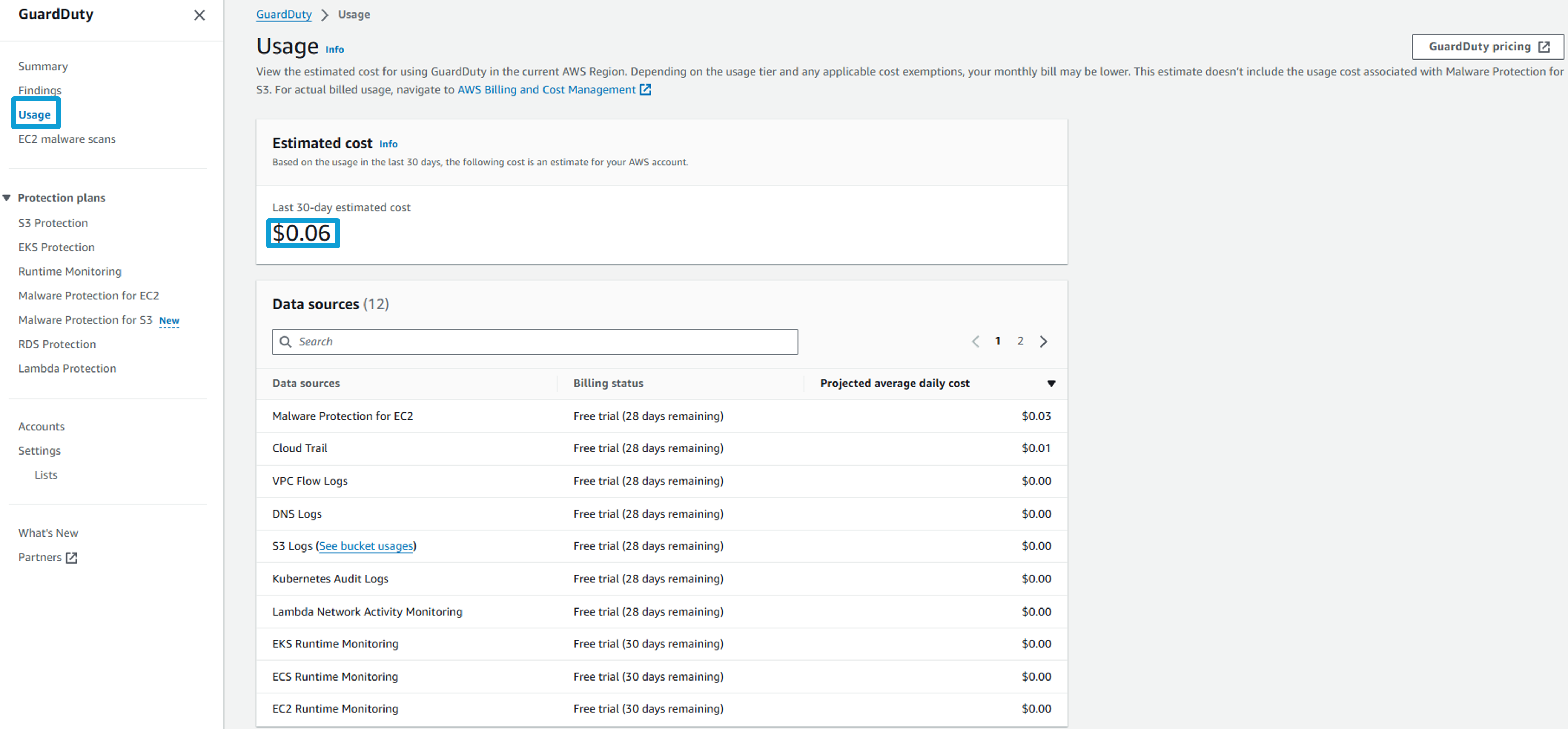1568x729 pixels.
Task: Open Summary in the sidebar
Action: pyautogui.click(x=43, y=66)
